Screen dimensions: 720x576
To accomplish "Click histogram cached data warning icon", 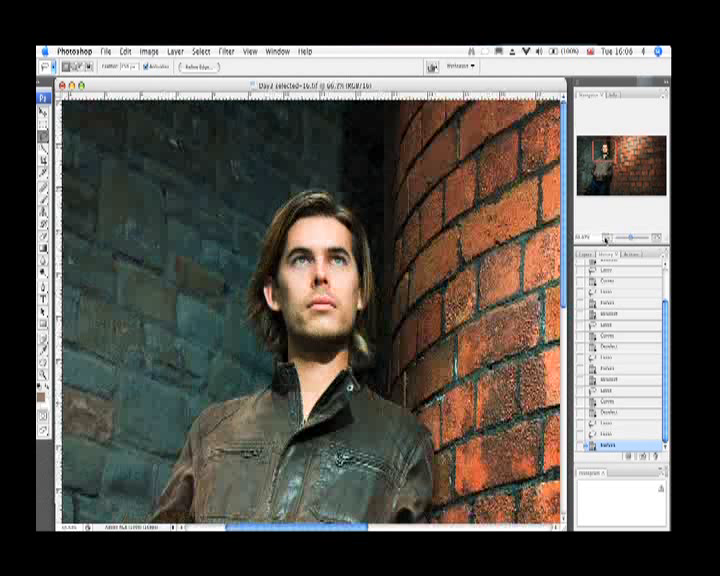I will 661,489.
